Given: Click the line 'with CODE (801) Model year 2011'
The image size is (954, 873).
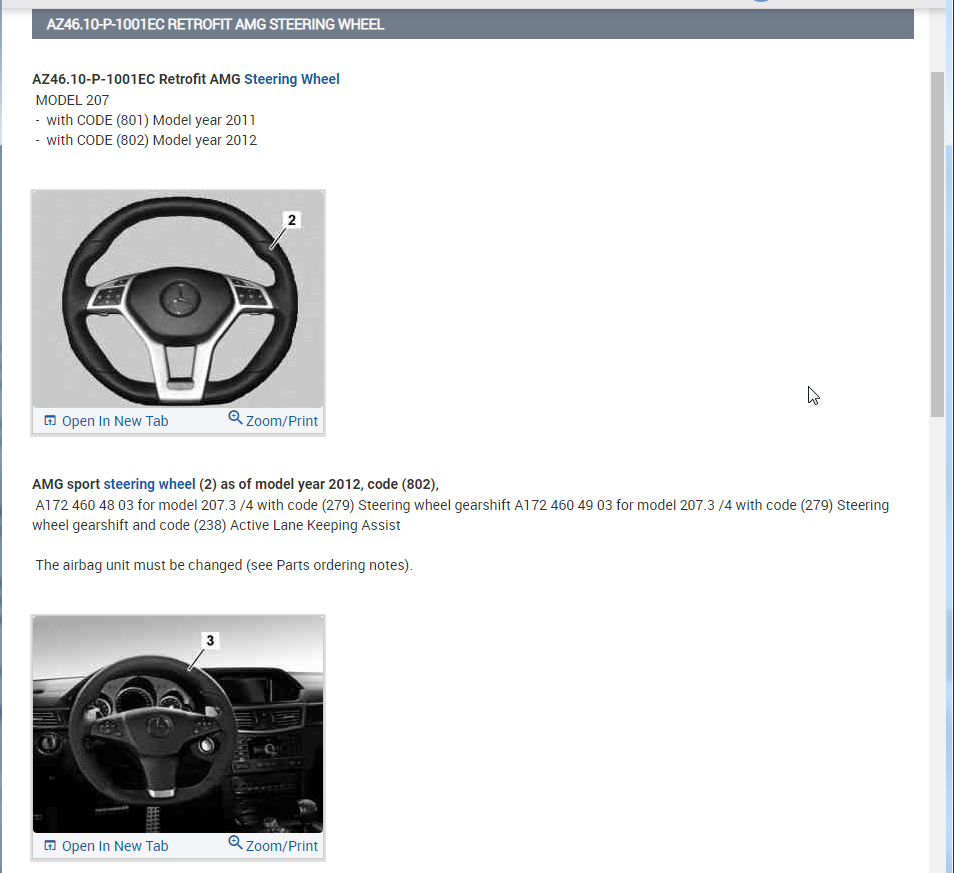Looking at the screenshot, I should point(151,120).
